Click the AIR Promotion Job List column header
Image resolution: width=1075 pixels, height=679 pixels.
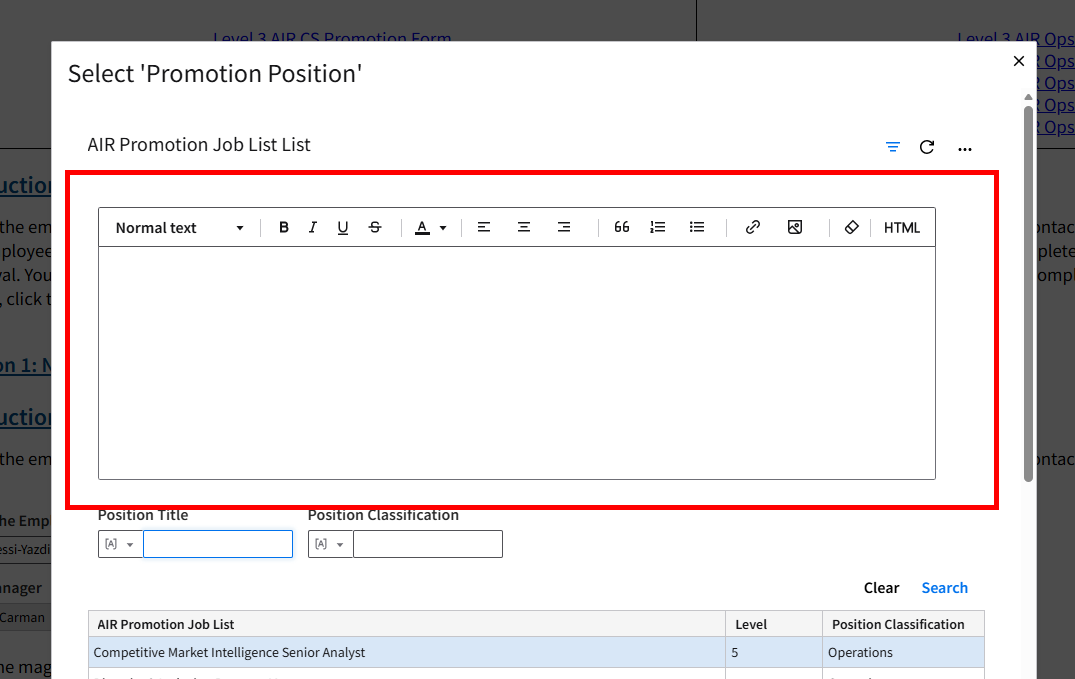[407, 624]
